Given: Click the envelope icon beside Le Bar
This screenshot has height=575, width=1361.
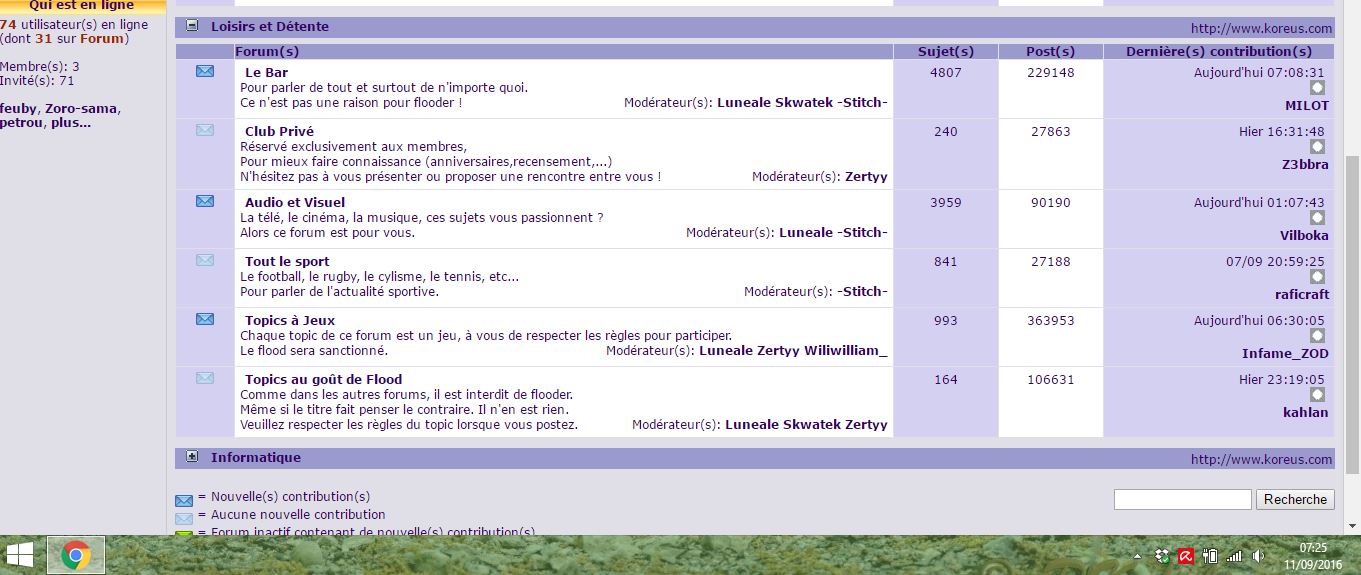Looking at the screenshot, I should tap(205, 71).
